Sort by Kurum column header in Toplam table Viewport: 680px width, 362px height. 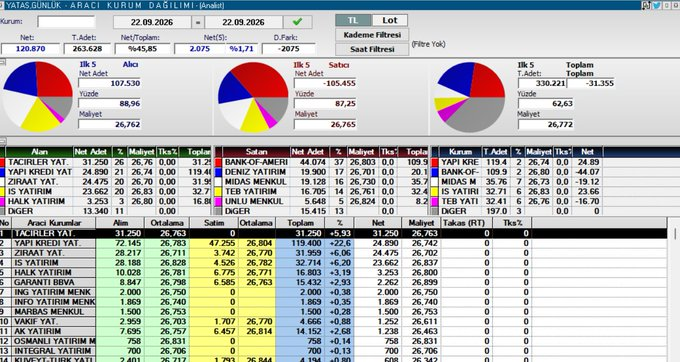(x=460, y=152)
